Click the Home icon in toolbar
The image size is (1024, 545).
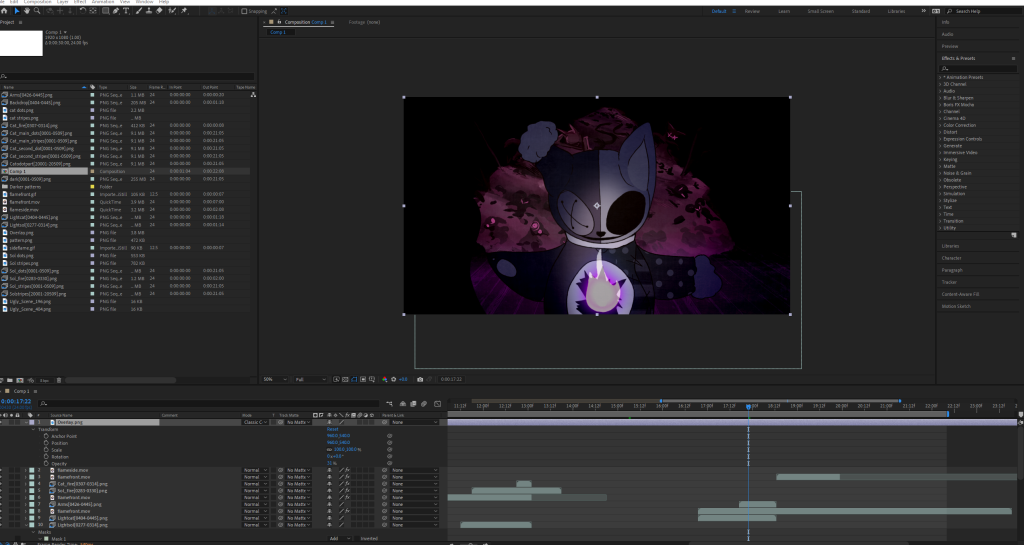[x=5, y=11]
